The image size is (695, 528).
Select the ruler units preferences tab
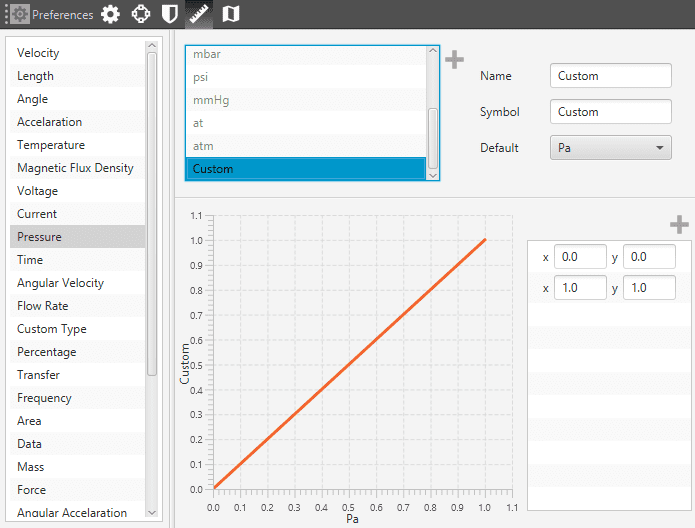tap(199, 14)
